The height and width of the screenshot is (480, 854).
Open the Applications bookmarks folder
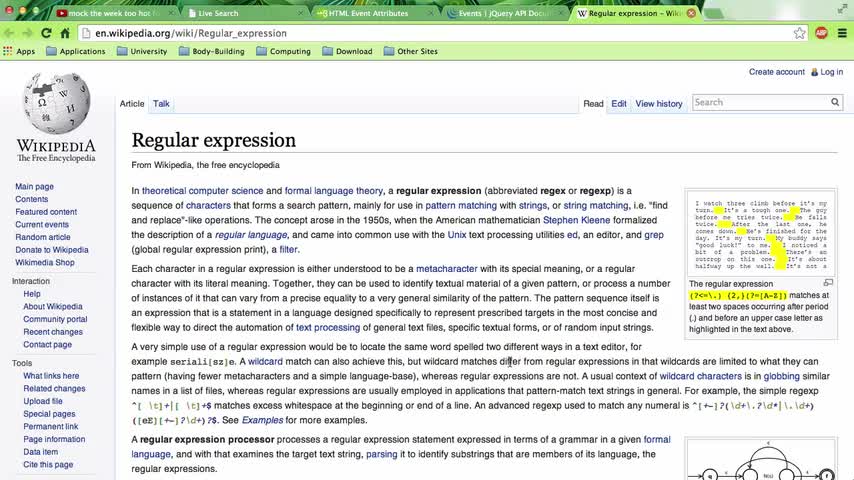(76, 51)
